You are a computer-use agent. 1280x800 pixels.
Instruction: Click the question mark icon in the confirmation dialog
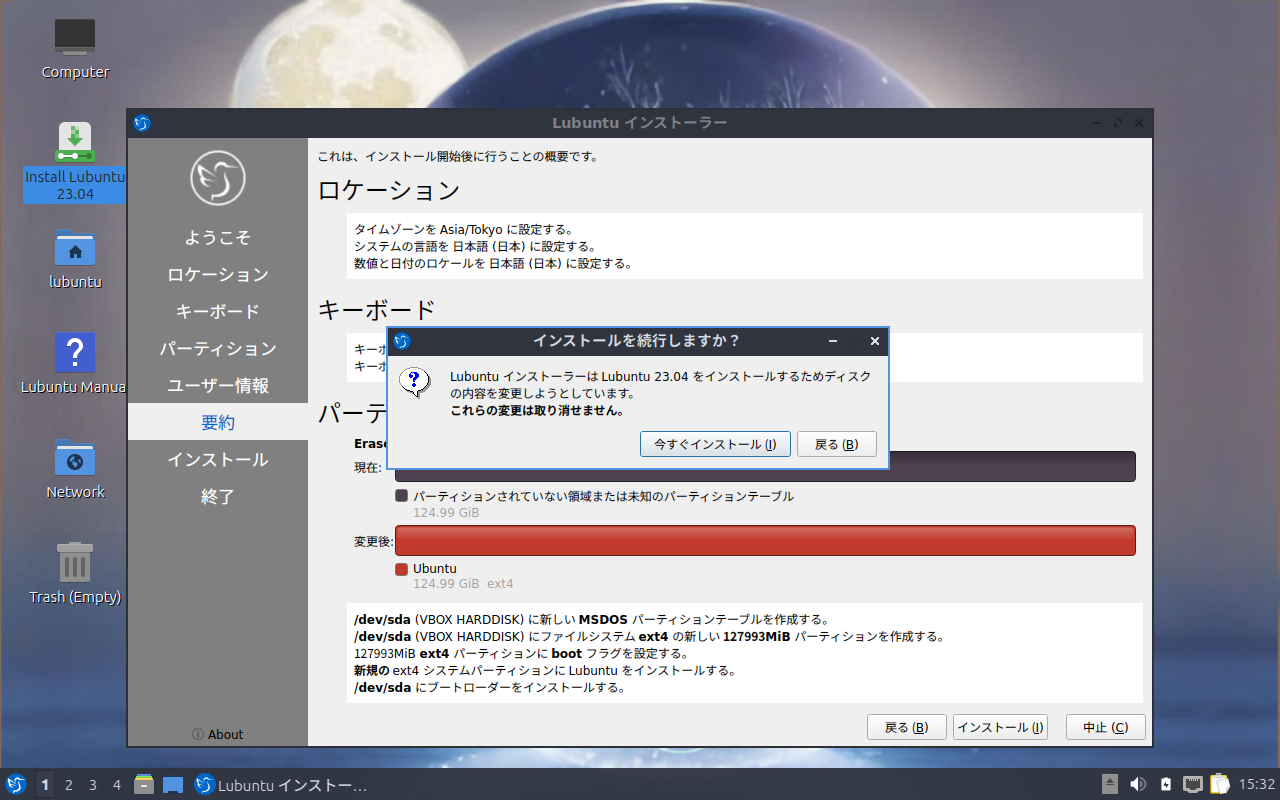[x=414, y=382]
